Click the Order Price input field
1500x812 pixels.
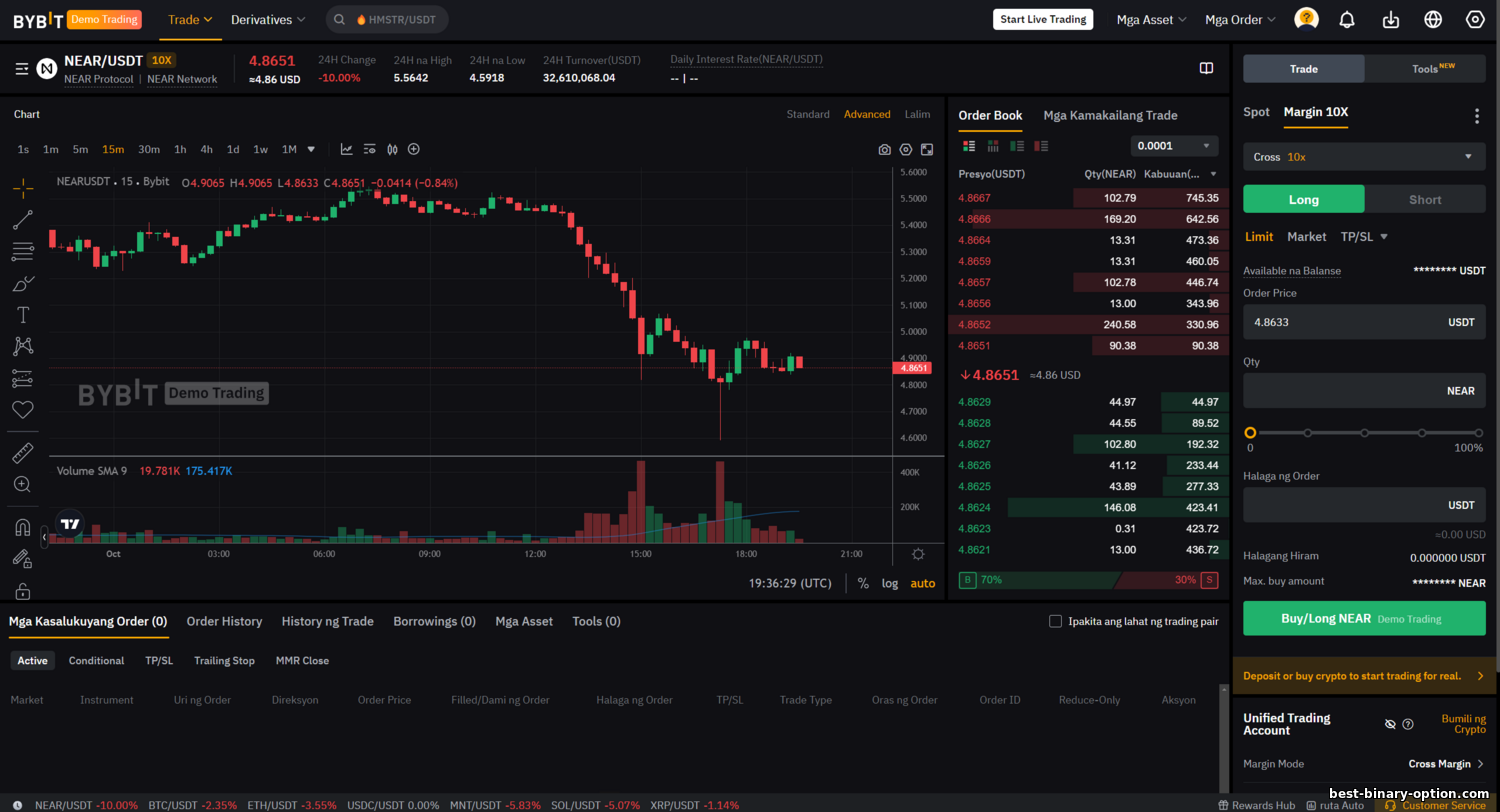click(x=1340, y=322)
